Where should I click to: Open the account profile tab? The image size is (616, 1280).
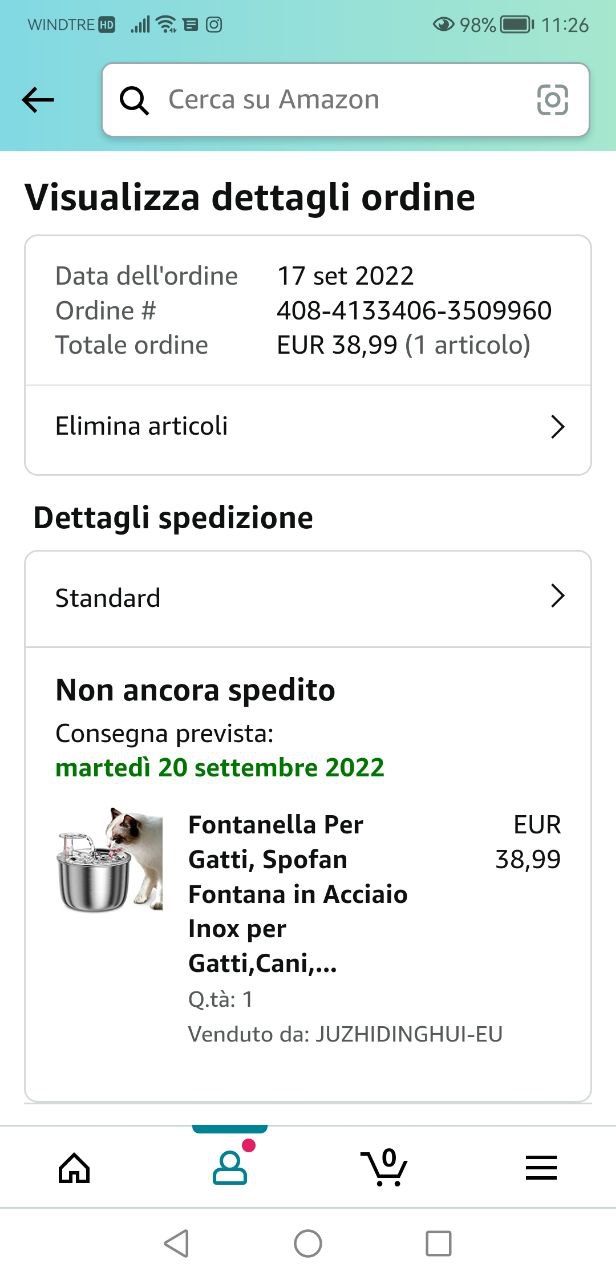click(x=229, y=1167)
